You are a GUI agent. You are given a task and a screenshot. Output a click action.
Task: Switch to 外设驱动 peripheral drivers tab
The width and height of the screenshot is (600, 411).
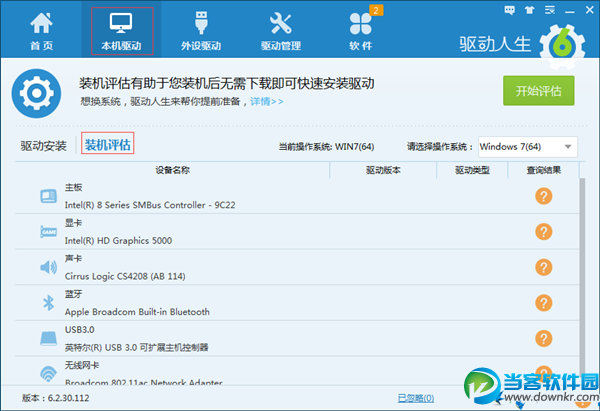click(x=201, y=31)
